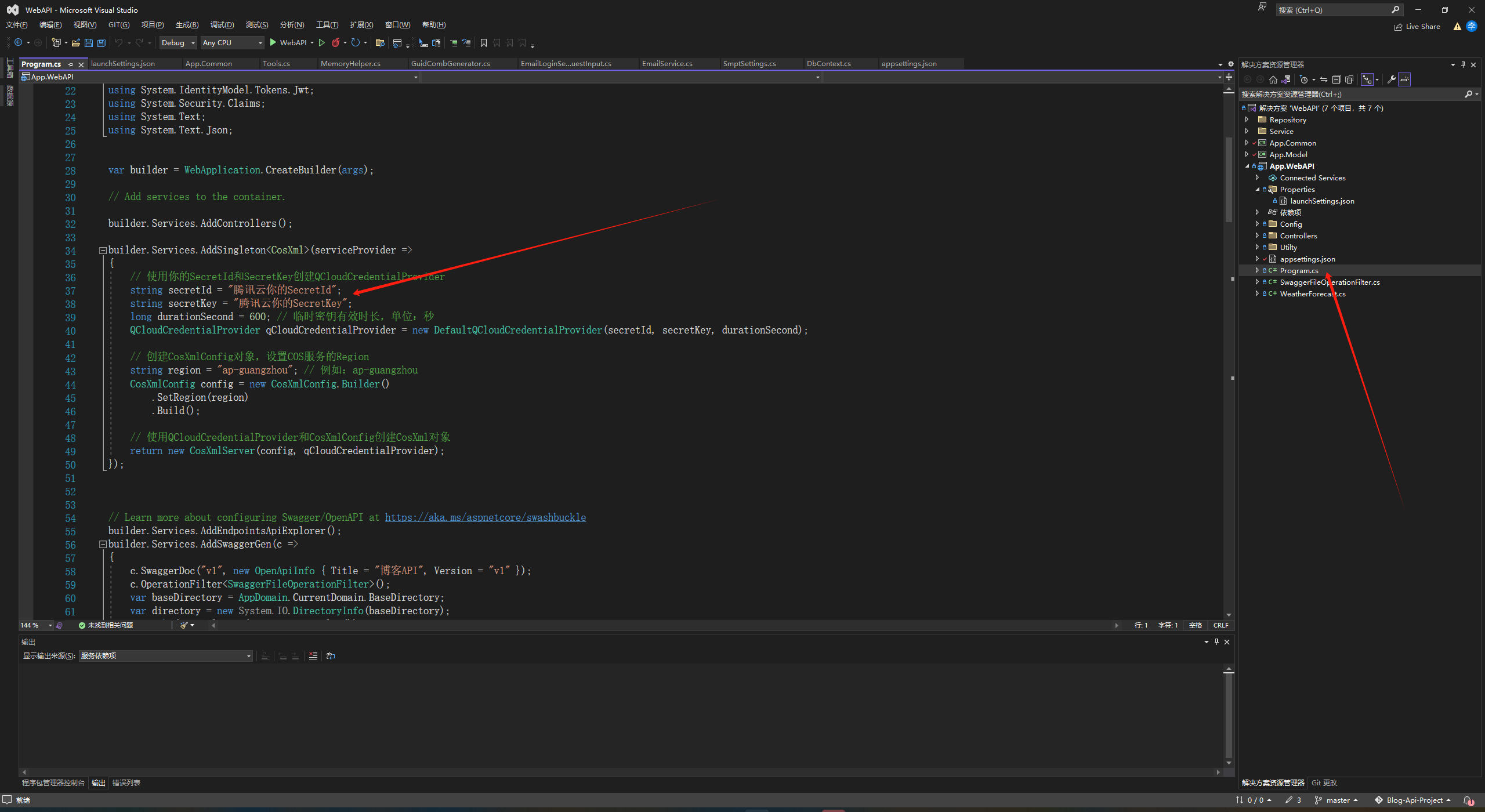Open editor window settings gear icon
Viewport: 1485px width, 812px height.
point(1231,64)
